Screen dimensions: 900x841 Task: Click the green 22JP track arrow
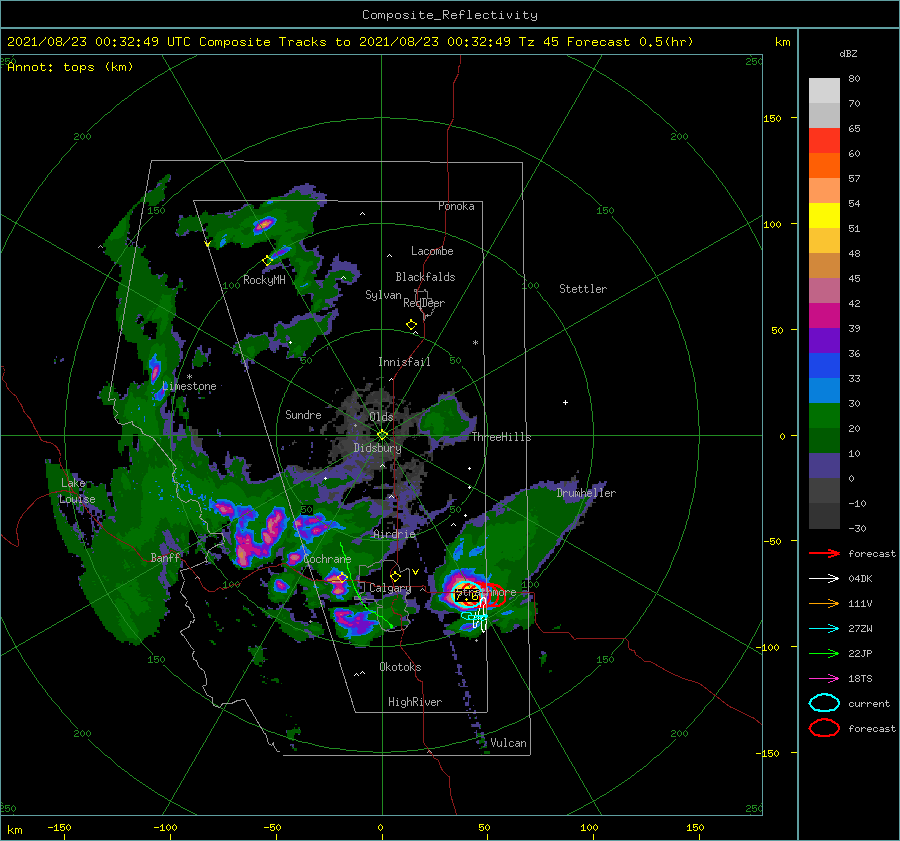coord(824,653)
